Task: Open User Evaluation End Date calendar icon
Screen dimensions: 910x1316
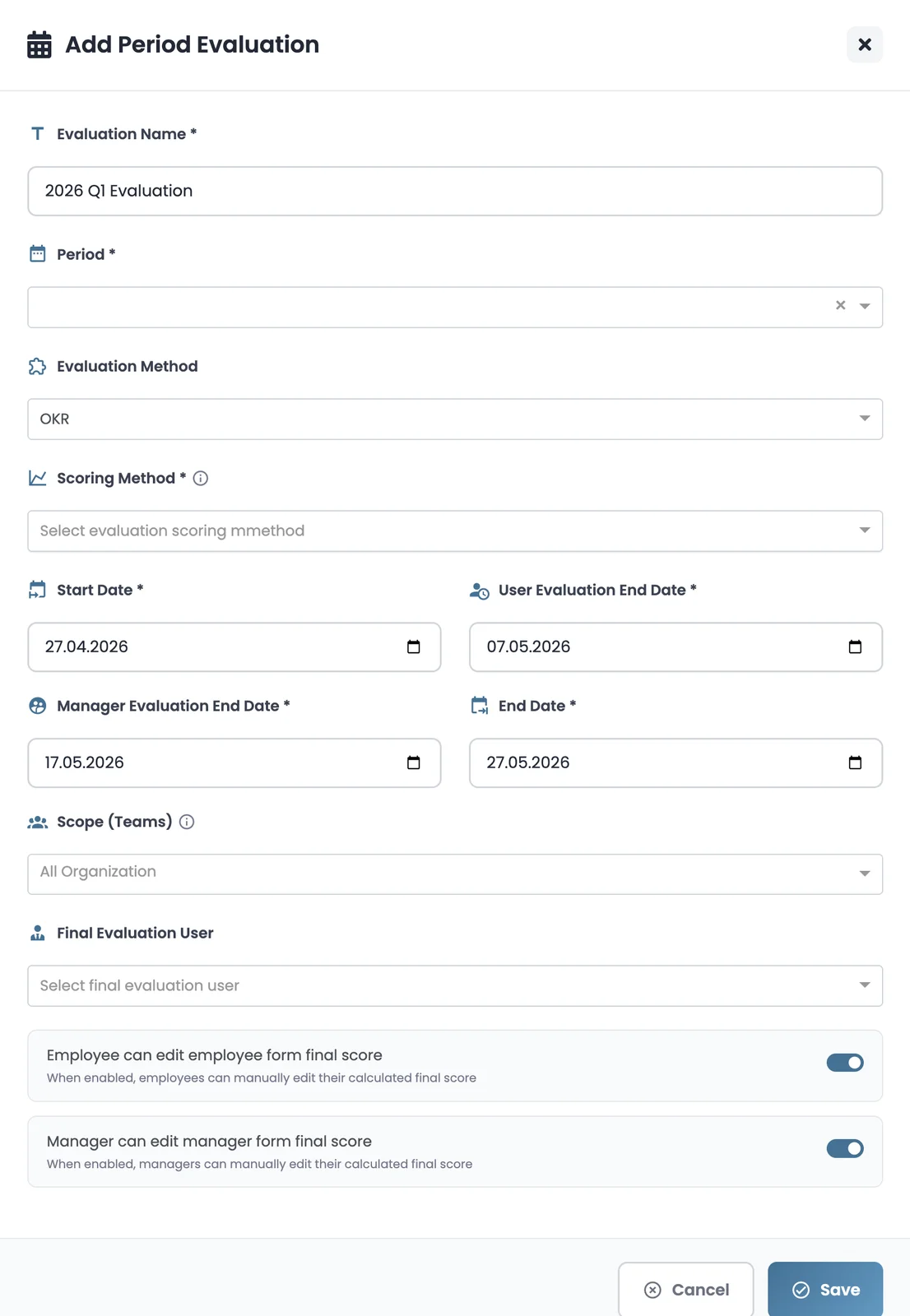Action: click(855, 647)
